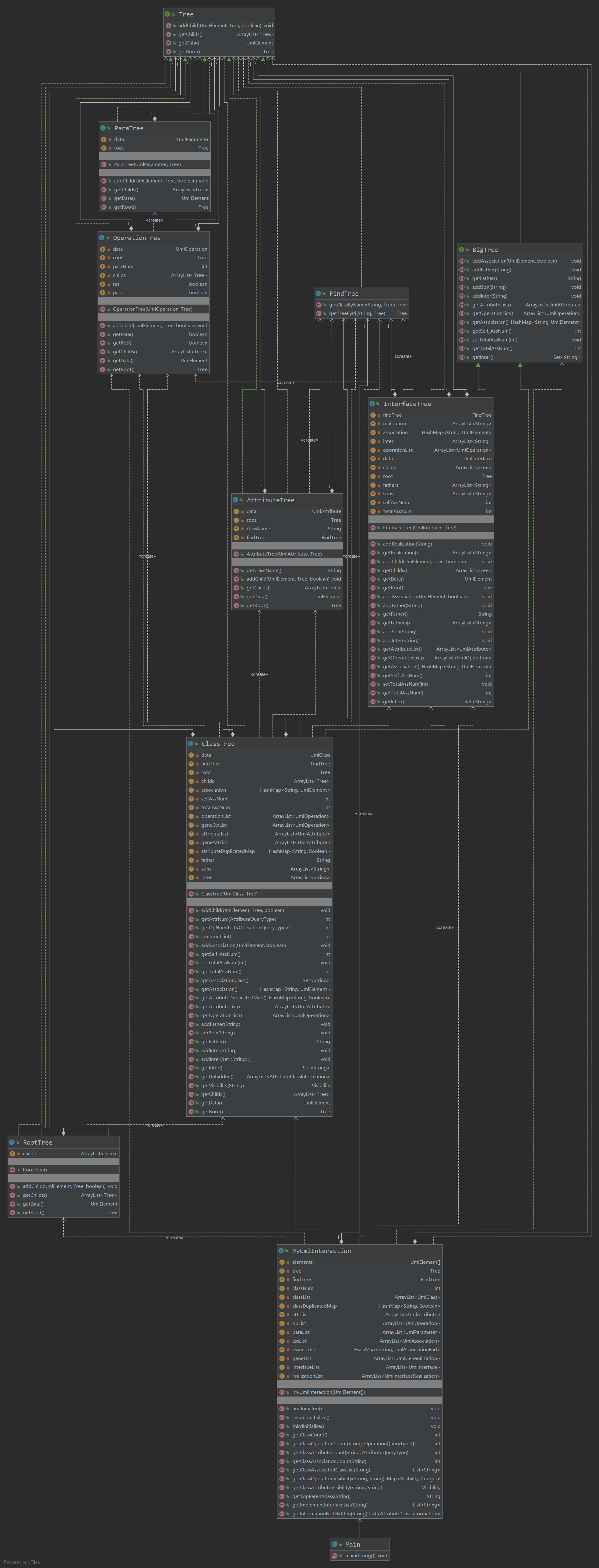599x1568 pixels.
Task: Select the getVisibility(String) method in ClassTree
Action: click(x=222, y=1085)
